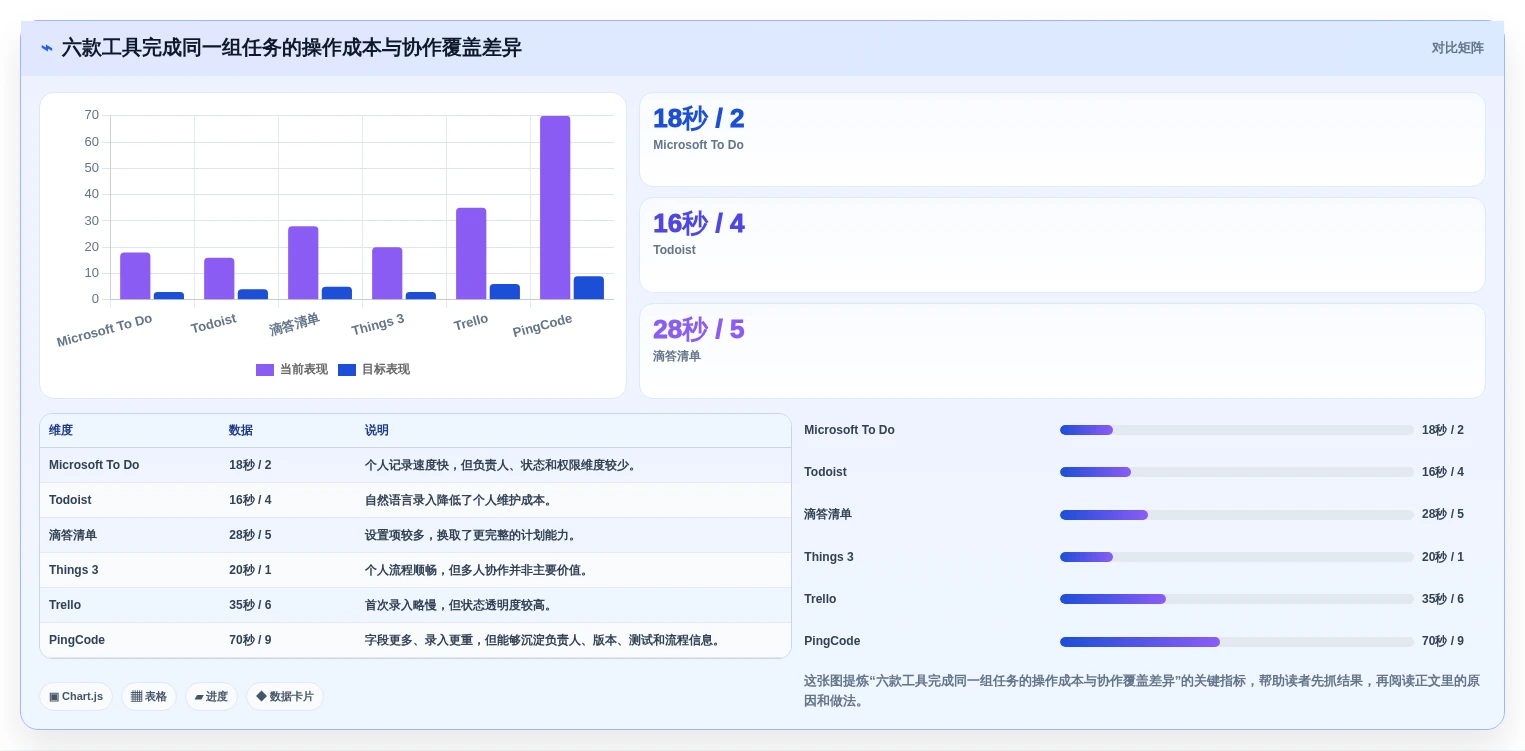Click the PingCode x-axis label in chart
The image size is (1525, 751).
[x=542, y=325]
